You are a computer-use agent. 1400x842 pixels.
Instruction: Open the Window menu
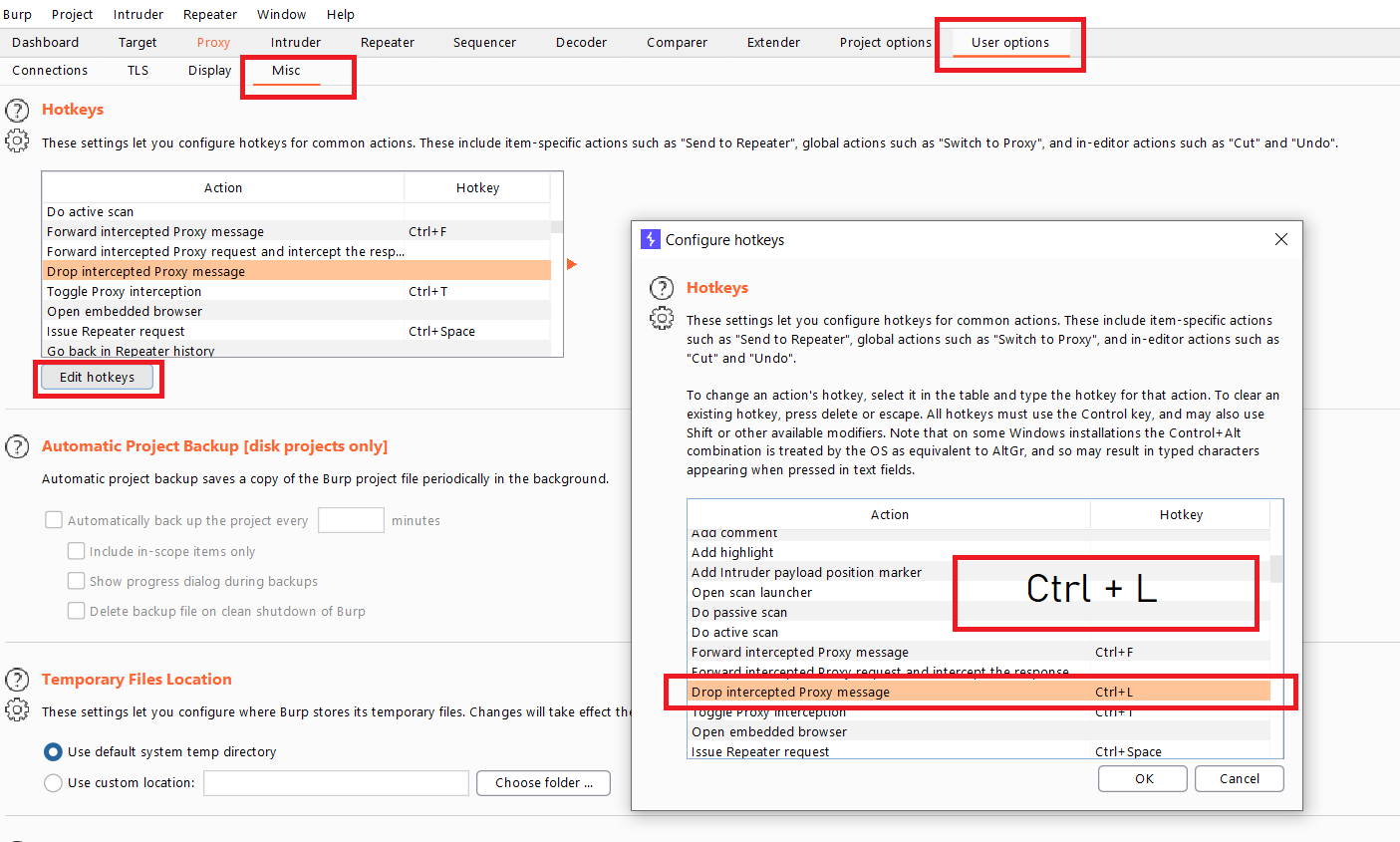281,14
